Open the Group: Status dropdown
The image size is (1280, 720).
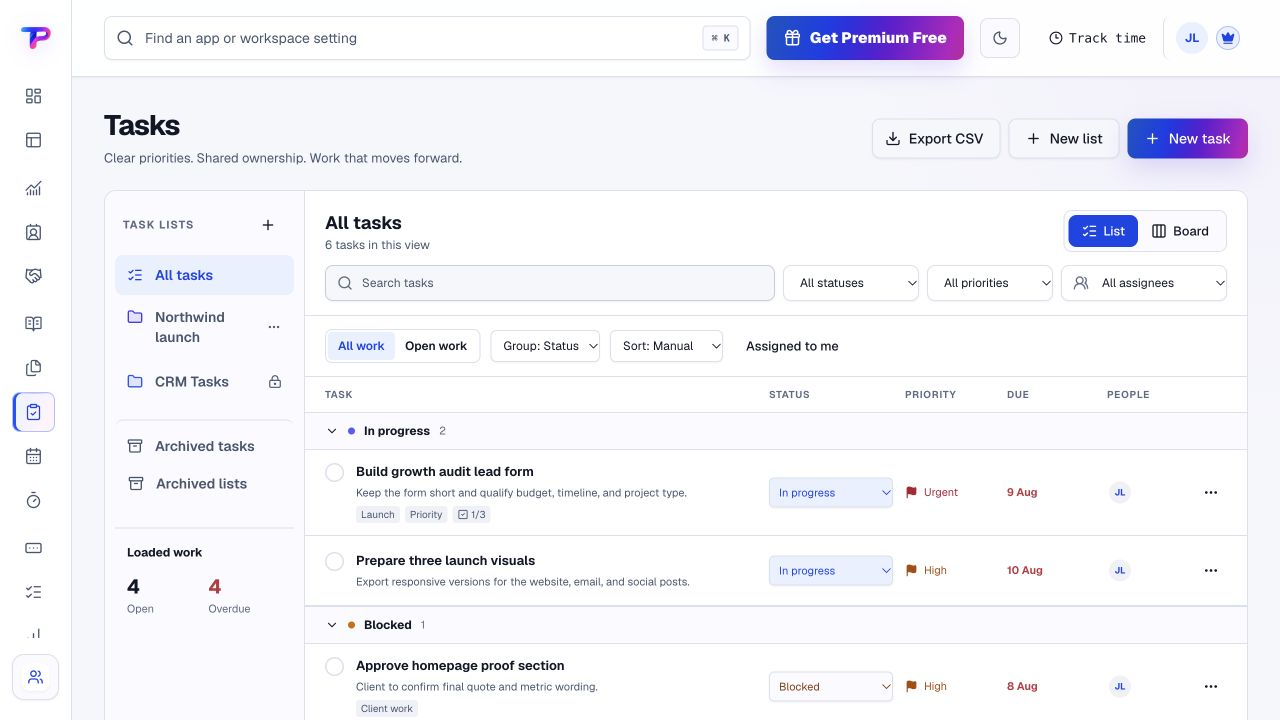pyautogui.click(x=545, y=346)
